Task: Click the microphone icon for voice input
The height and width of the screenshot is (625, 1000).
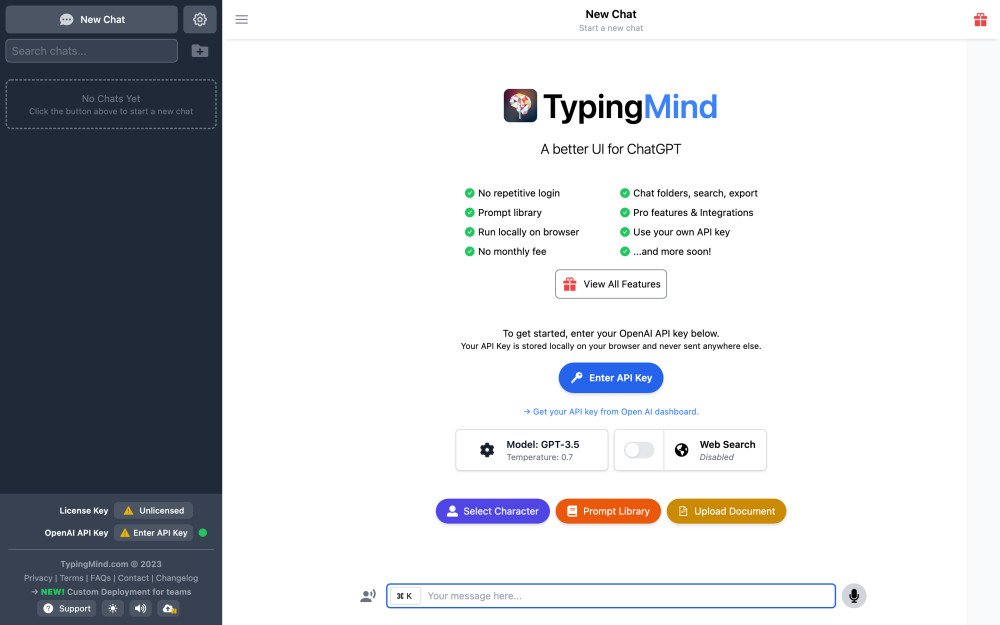Action: coord(853,595)
